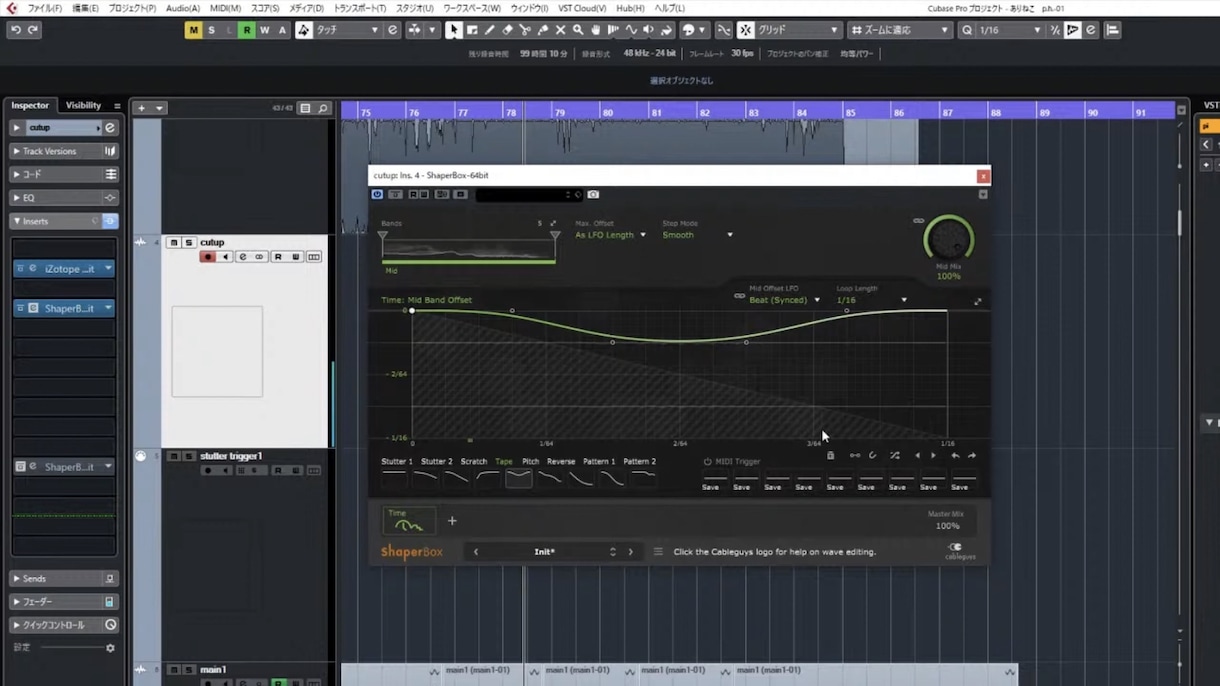Go to next preset with right chevron
Viewport: 1220px width, 686px height.
630,552
